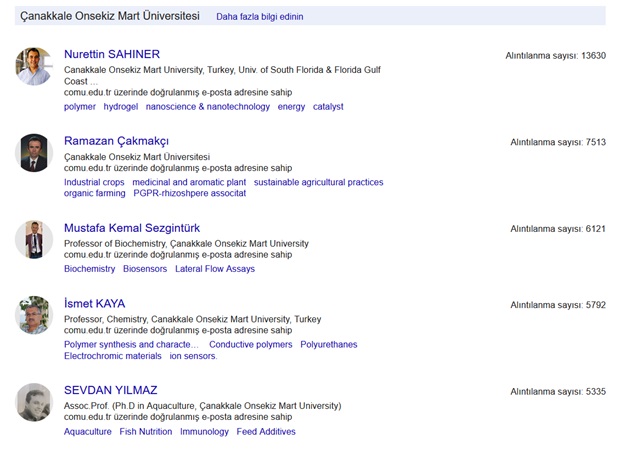The width and height of the screenshot is (620, 450).
Task: Click the 'nanoscience & nanotechnology' tag
Action: [208, 107]
